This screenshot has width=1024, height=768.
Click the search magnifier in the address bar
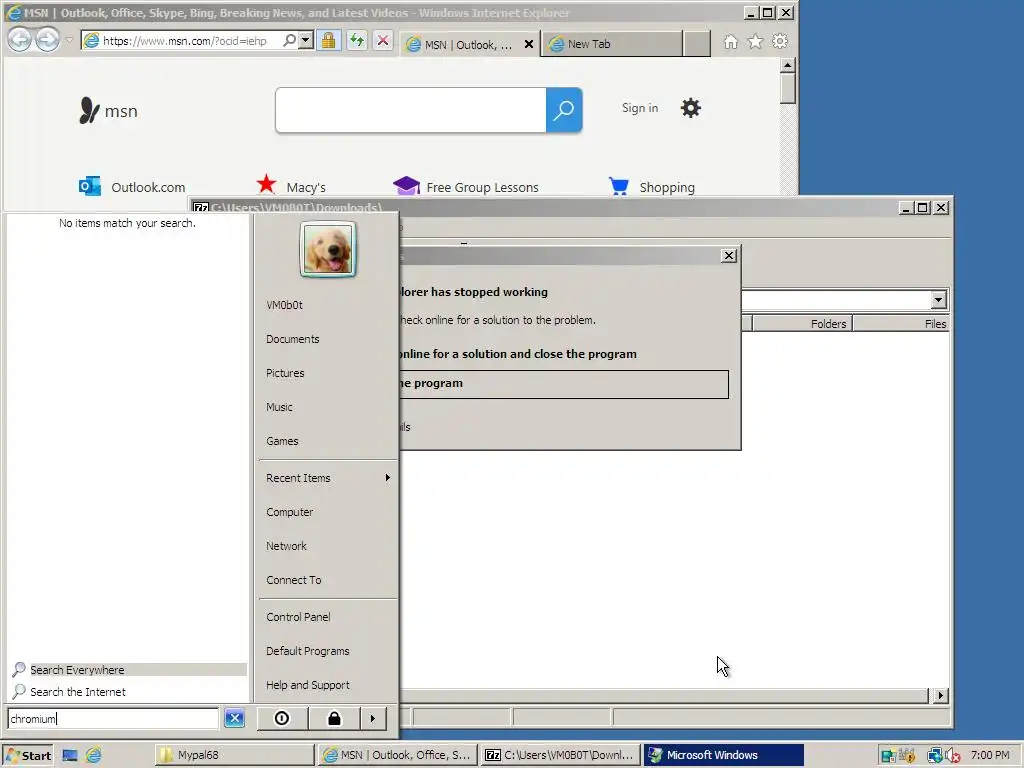(289, 40)
